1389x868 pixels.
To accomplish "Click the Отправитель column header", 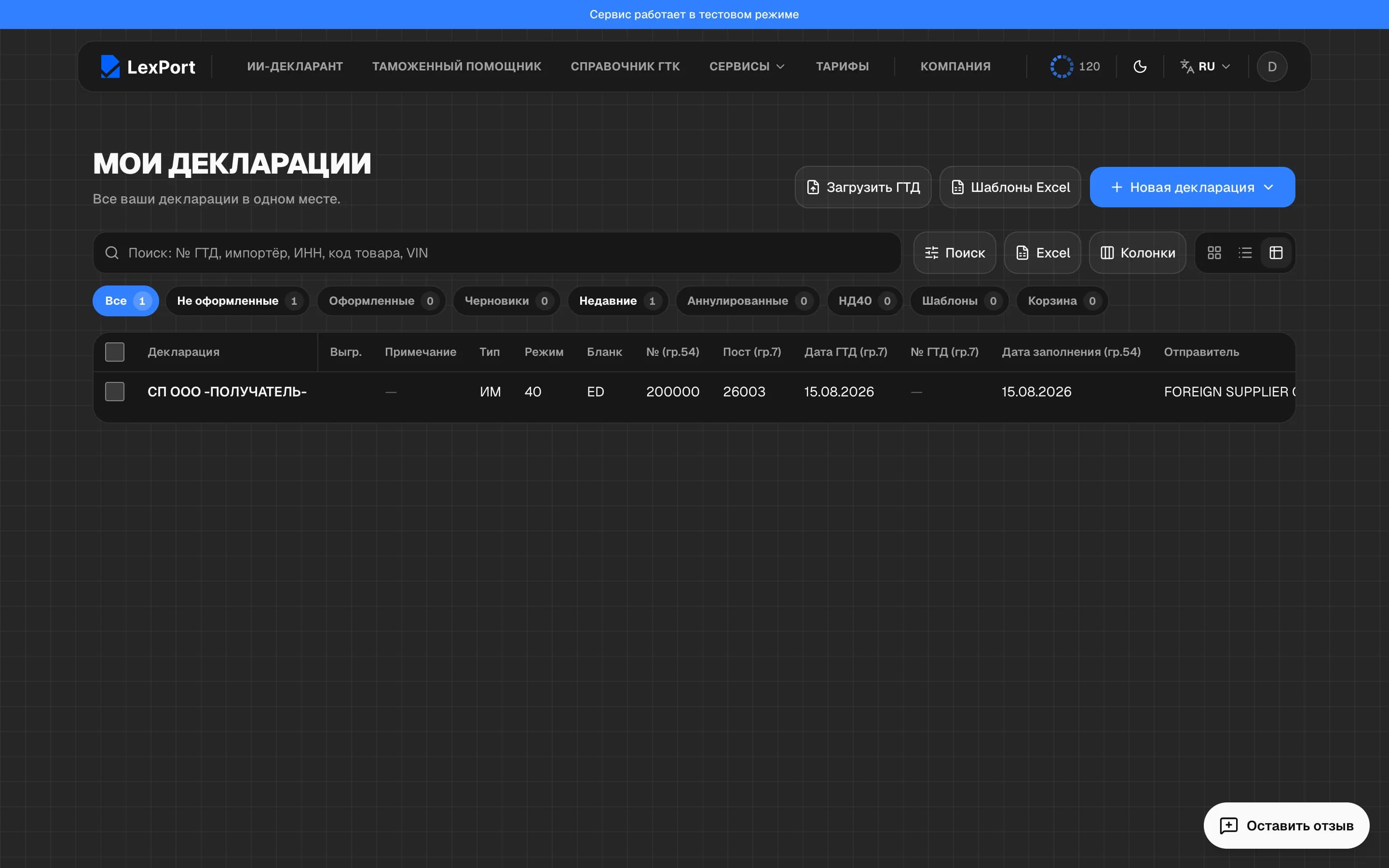I will point(1201,352).
